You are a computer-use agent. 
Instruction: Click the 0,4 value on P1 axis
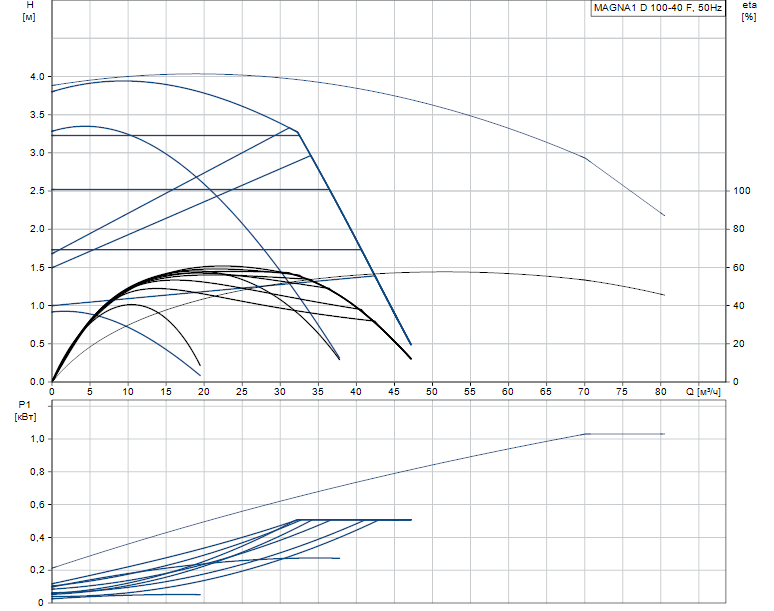[37, 537]
